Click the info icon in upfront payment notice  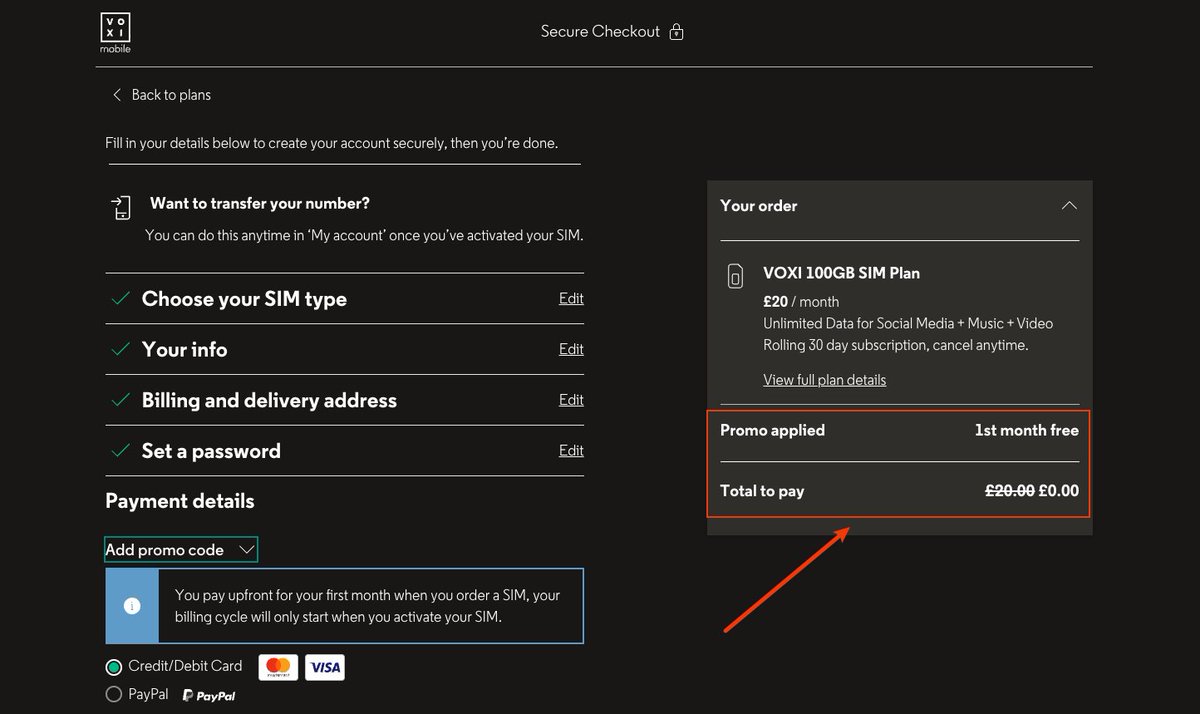(x=132, y=606)
